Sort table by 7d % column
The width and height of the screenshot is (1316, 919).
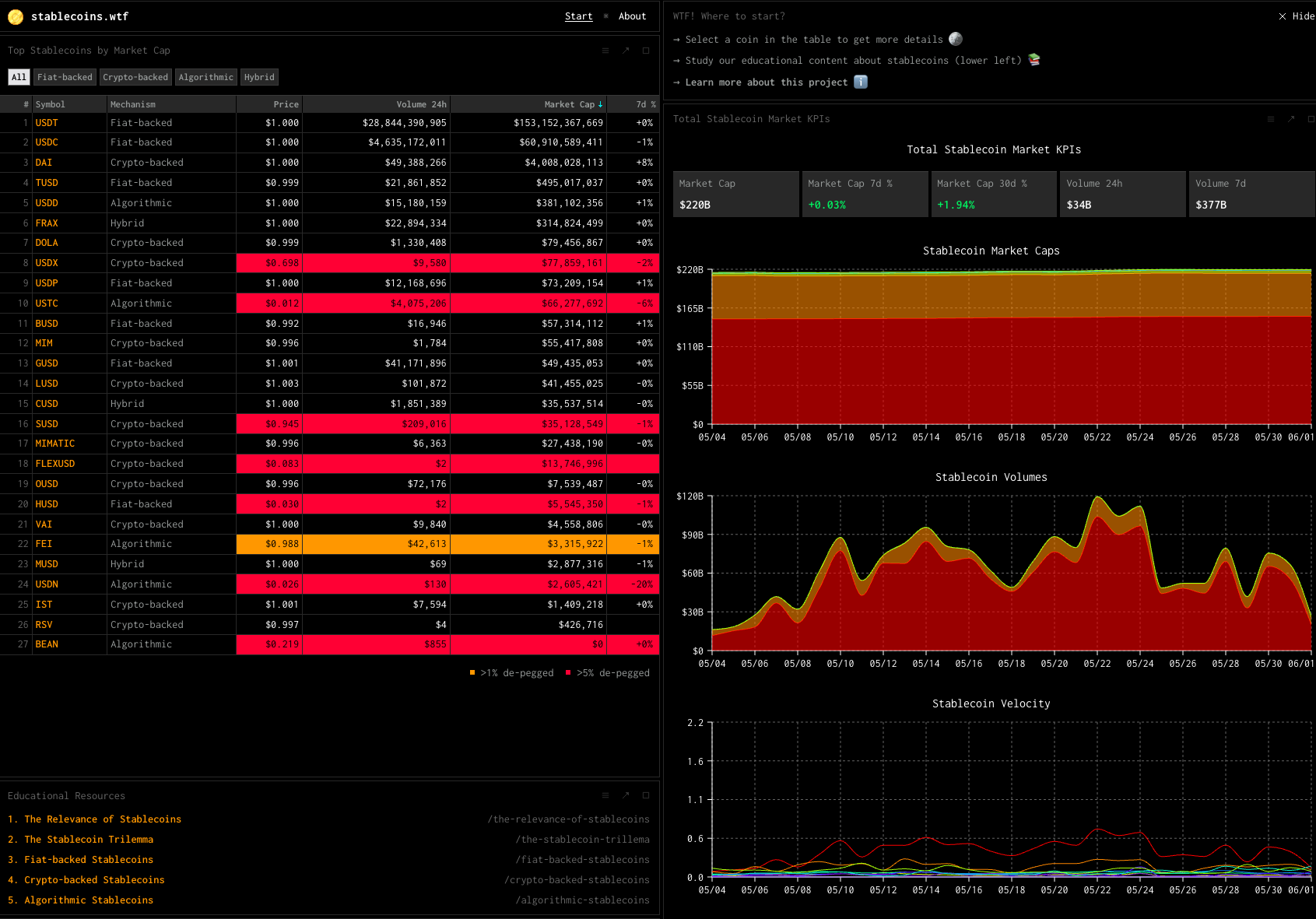point(645,104)
